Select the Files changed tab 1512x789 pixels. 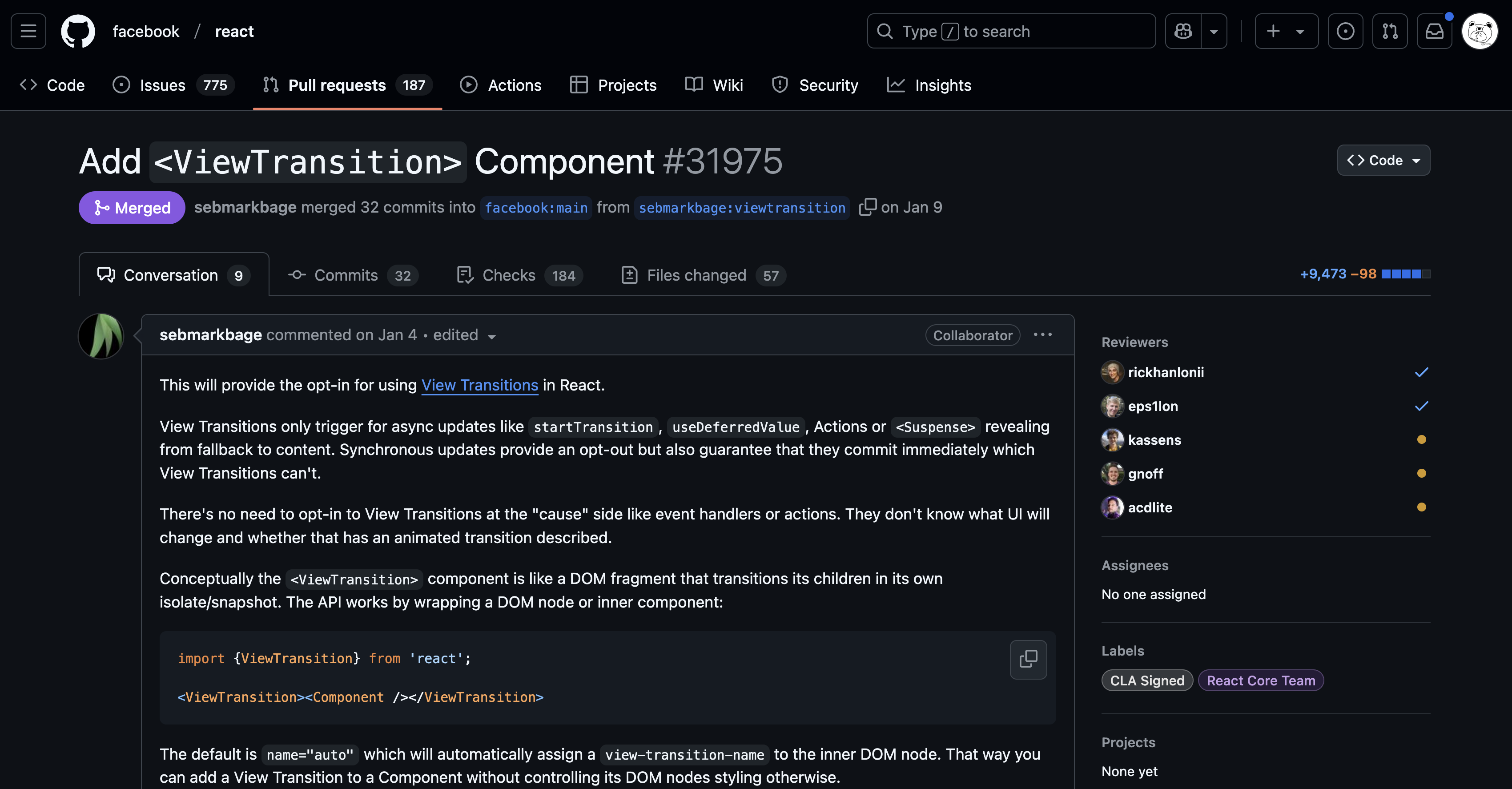click(703, 275)
